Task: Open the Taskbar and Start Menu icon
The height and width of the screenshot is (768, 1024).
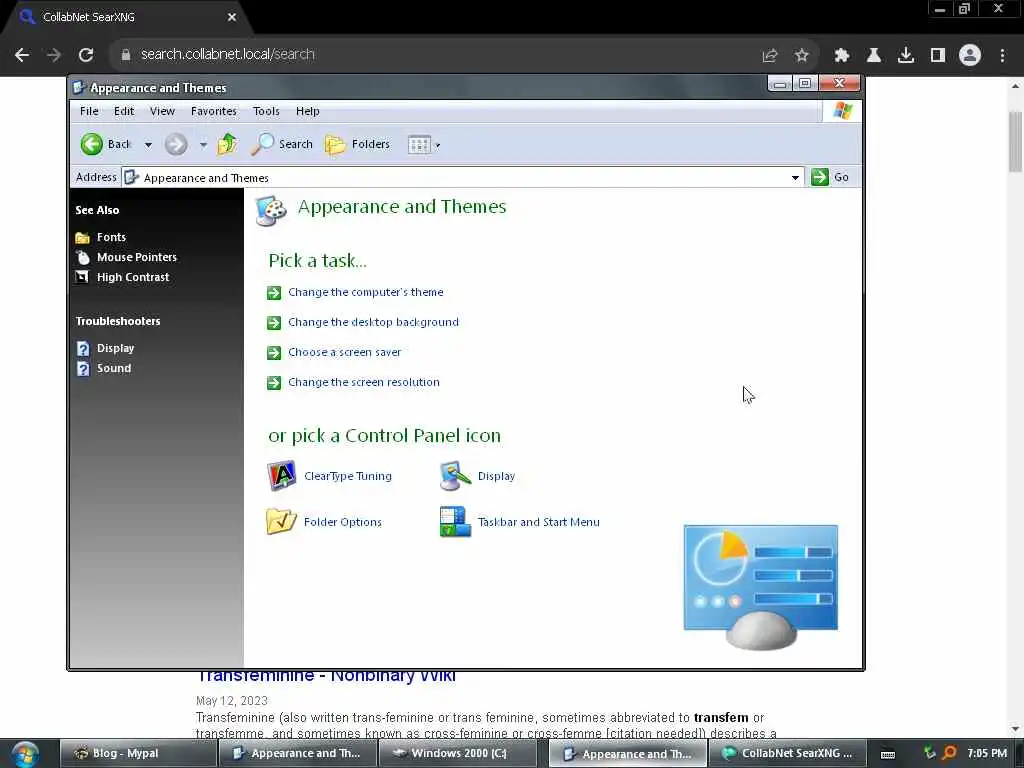Action: click(x=455, y=522)
